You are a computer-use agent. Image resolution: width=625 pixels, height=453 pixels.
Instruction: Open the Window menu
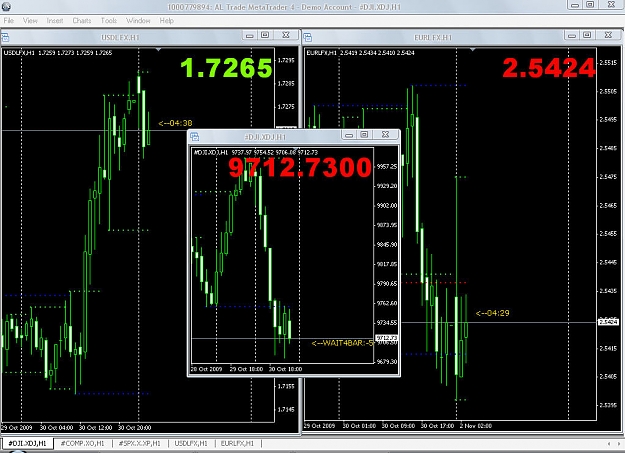pyautogui.click(x=138, y=20)
